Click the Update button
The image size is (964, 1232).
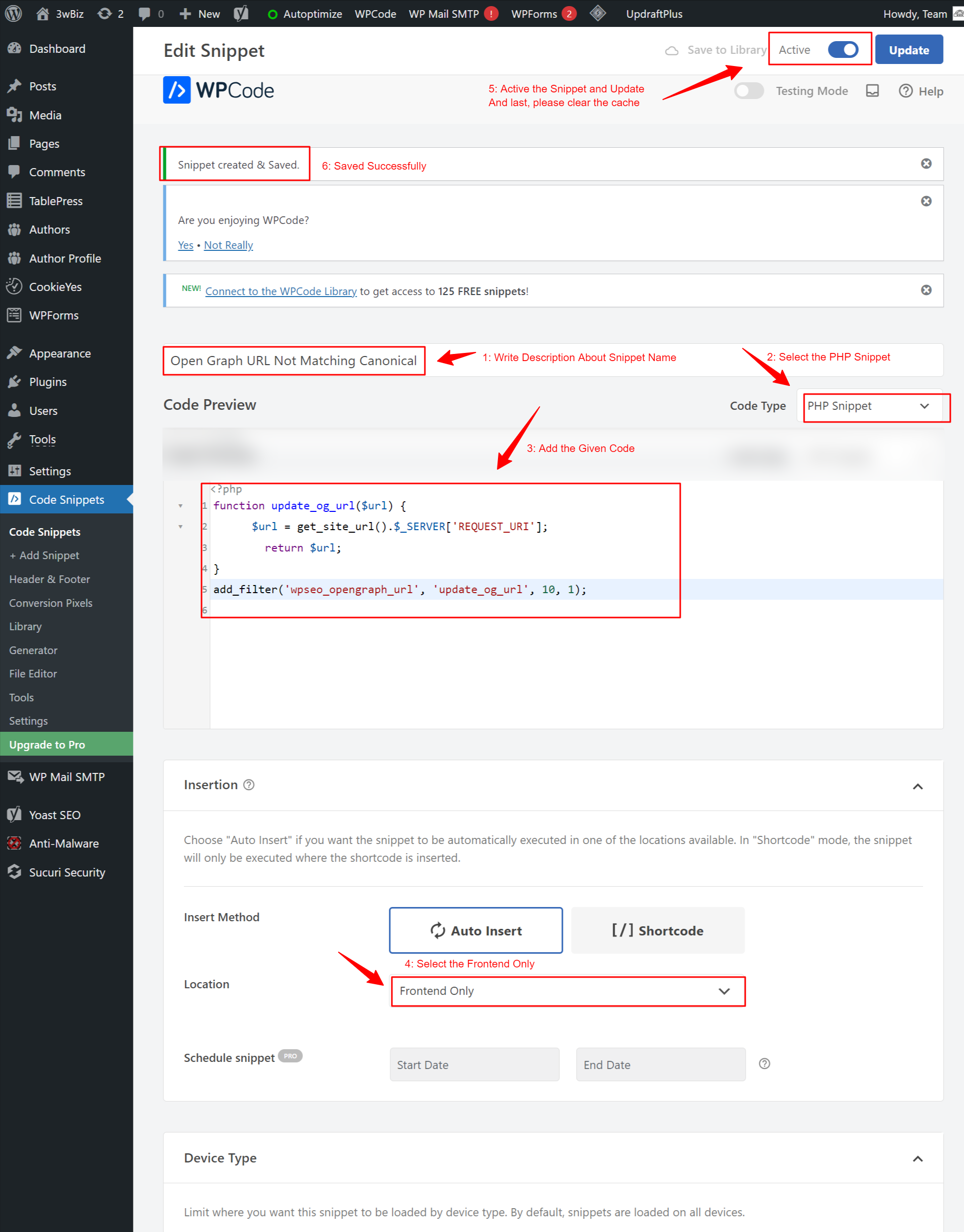tap(909, 50)
